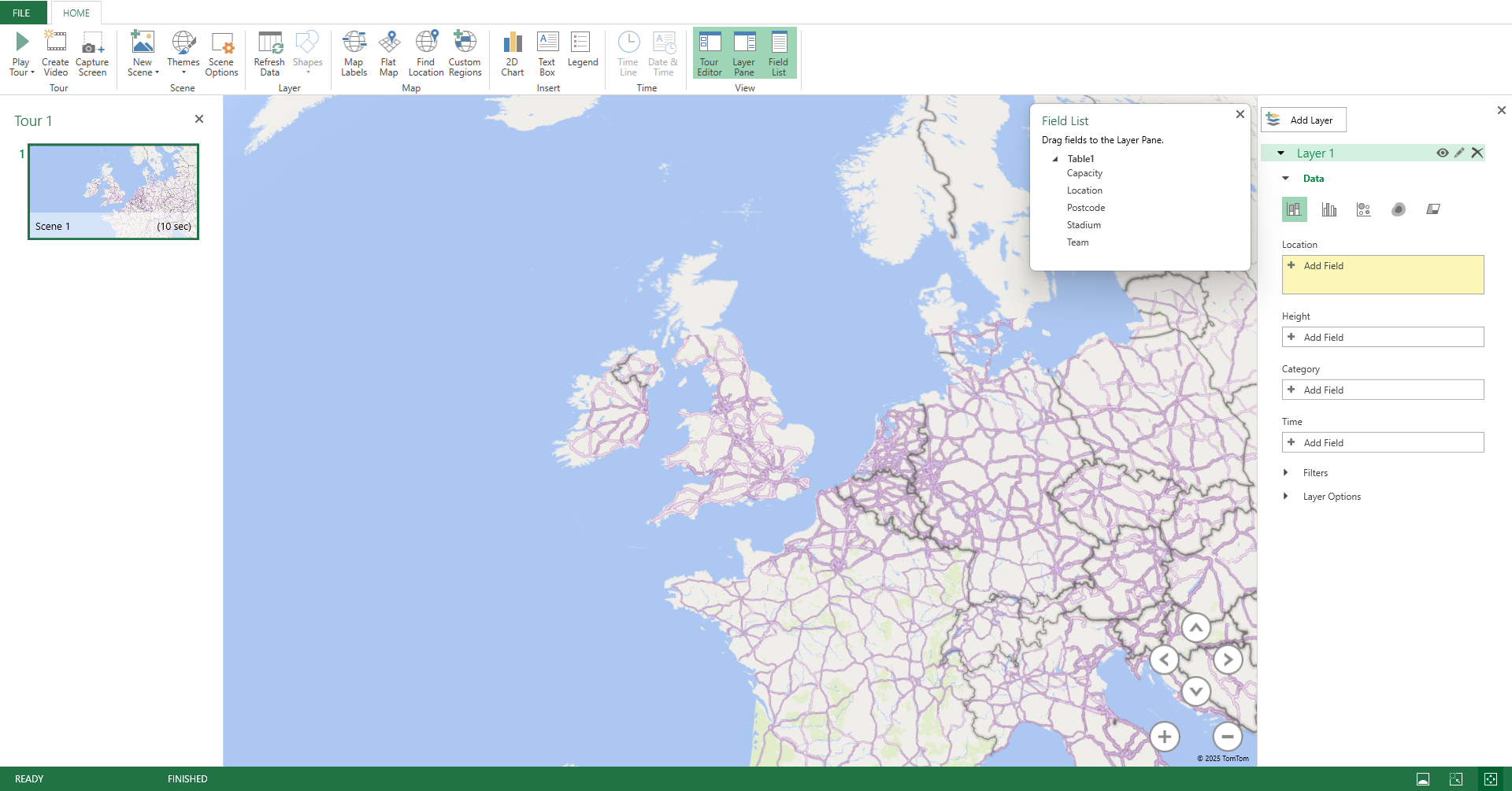Toggle the Field List pane button
Viewport: 1512px width, 791px height.
pos(778,54)
